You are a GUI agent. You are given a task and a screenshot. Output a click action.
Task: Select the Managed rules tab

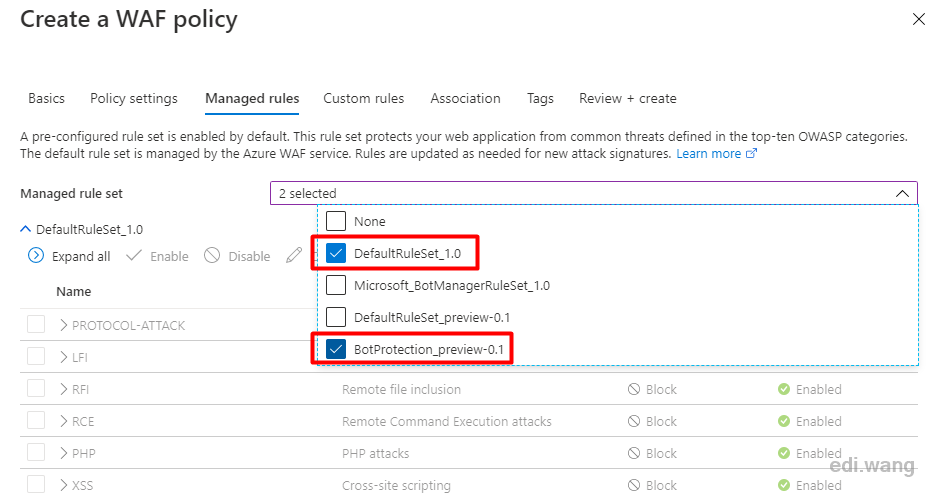click(252, 98)
